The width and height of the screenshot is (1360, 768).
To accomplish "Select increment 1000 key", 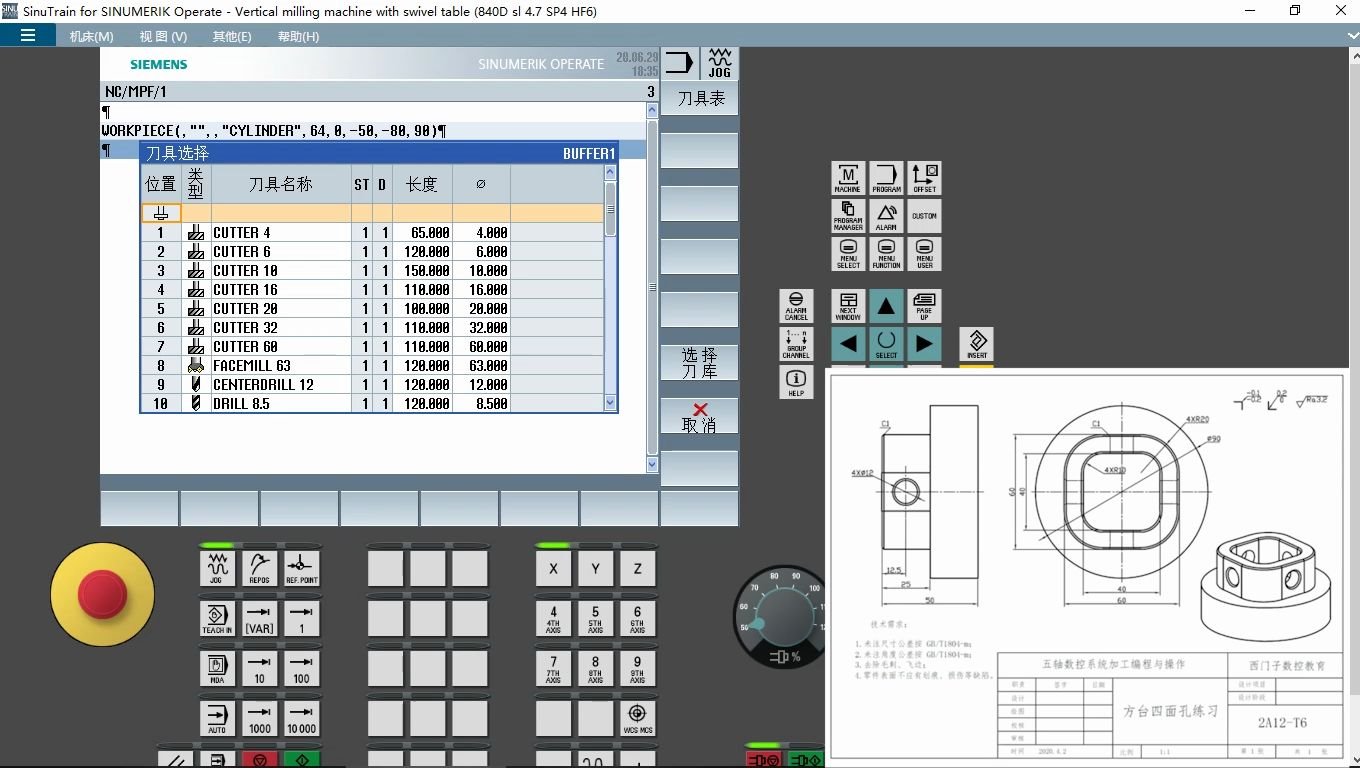I will [x=259, y=718].
